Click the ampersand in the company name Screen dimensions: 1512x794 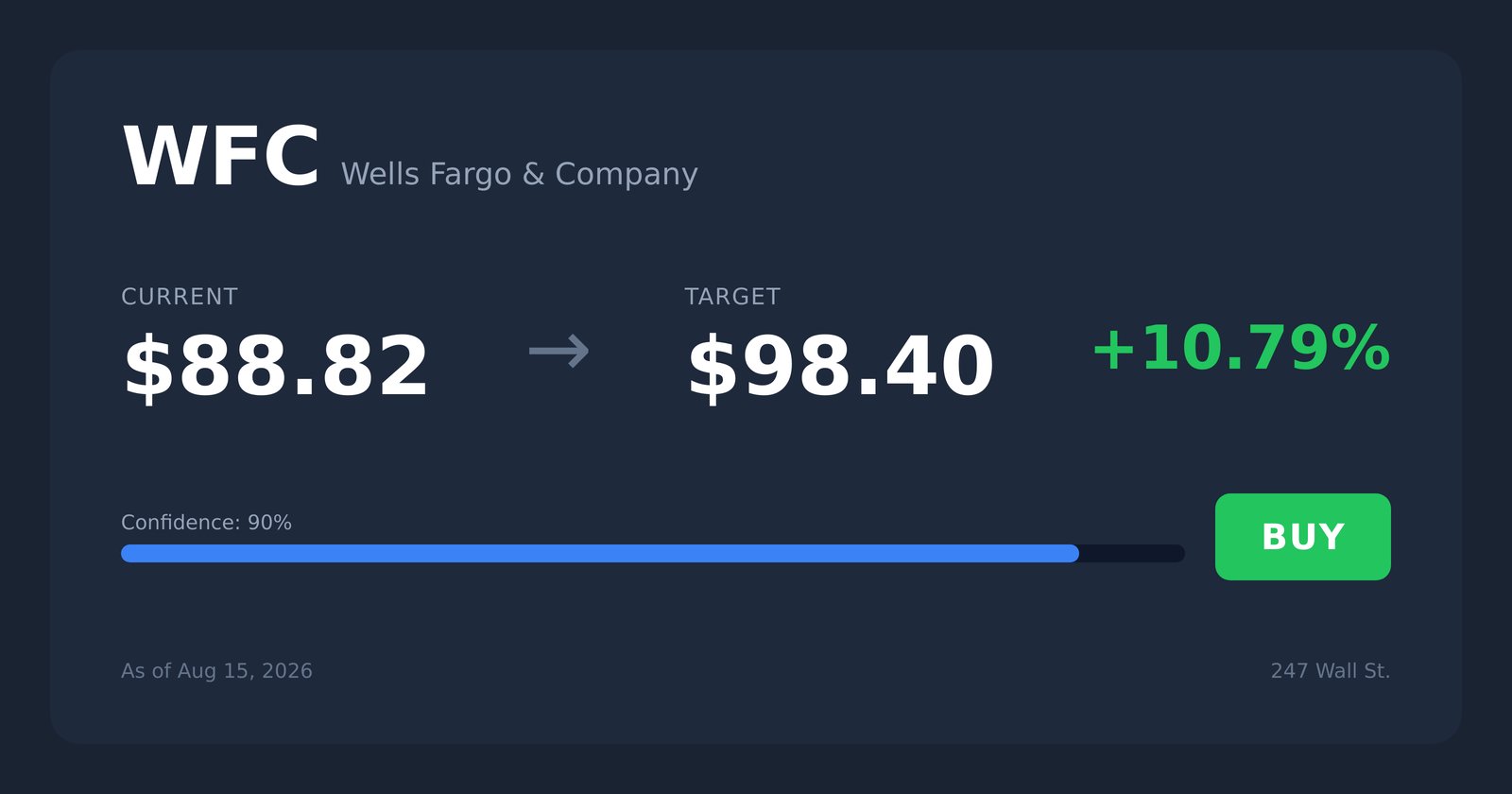coord(533,174)
